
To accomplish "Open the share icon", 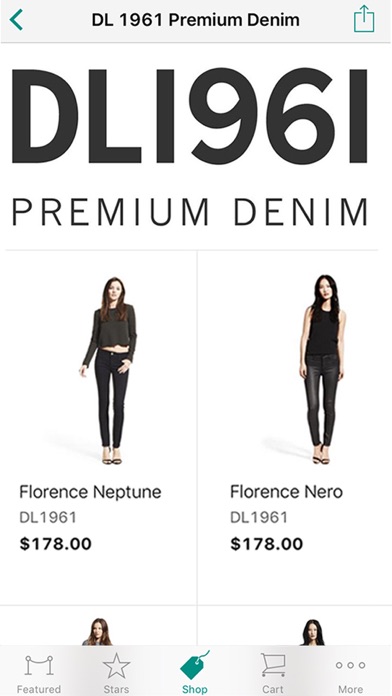I will click(364, 19).
